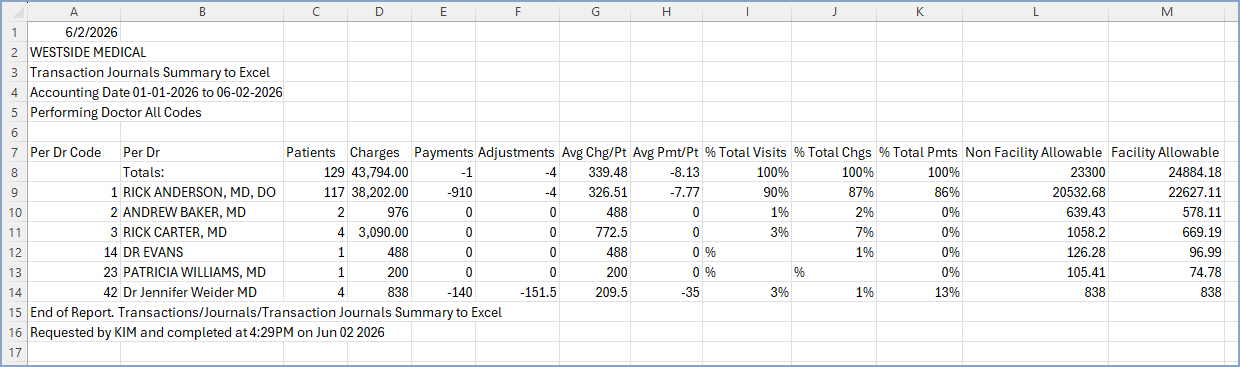Click Non Facility Allowable value 23300
The height and width of the screenshot is (367, 1240).
[1035, 172]
